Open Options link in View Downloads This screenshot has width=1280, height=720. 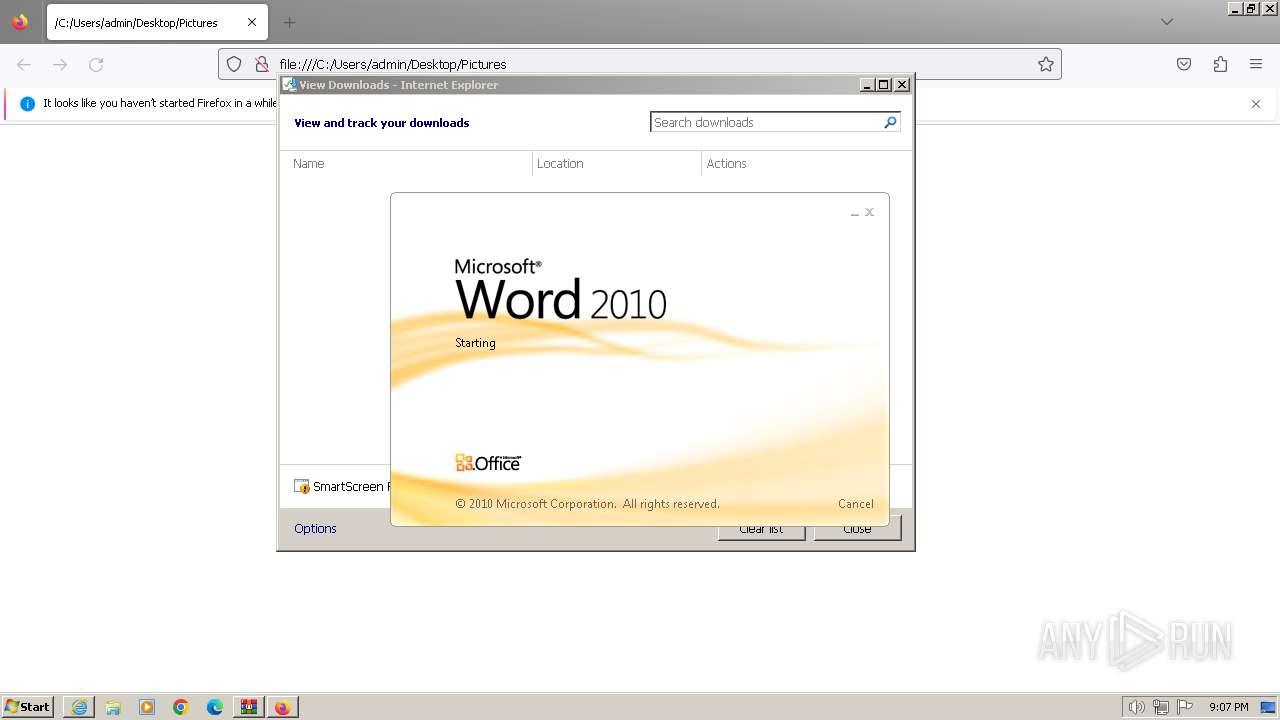pyautogui.click(x=315, y=529)
